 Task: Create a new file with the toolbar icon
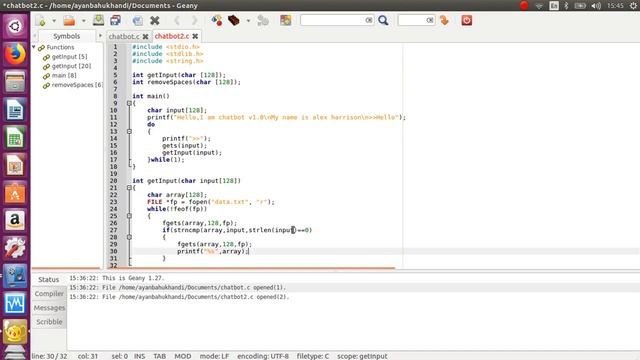[x=40, y=20]
